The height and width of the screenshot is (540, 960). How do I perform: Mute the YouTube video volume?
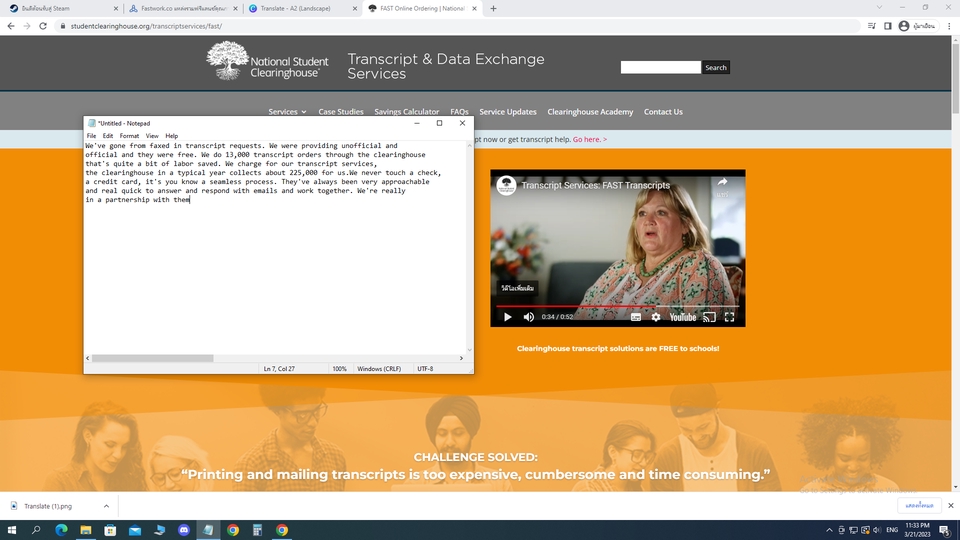click(529, 317)
